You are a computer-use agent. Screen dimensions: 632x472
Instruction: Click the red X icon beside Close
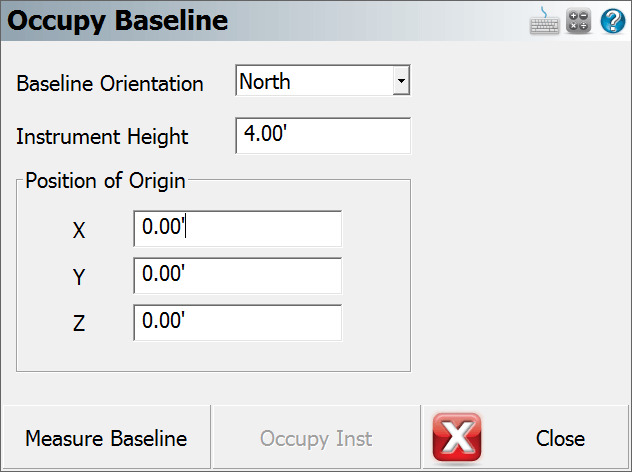[x=457, y=437]
